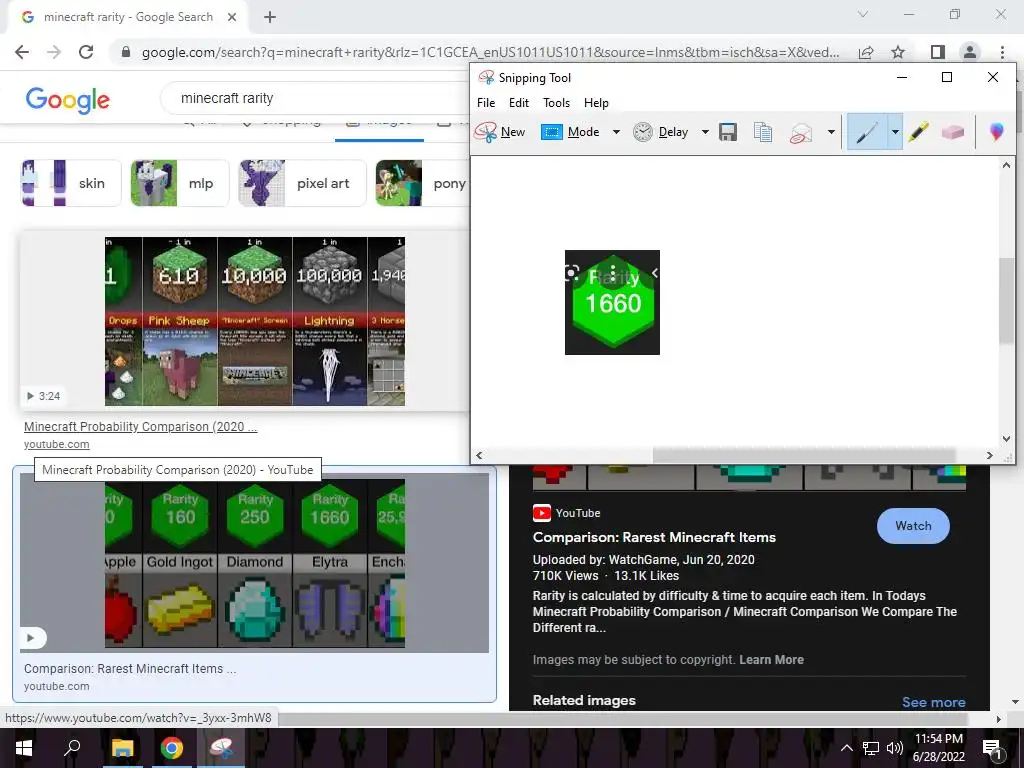Go back in Chrome
Screen dimensions: 1024x768
click(22, 52)
